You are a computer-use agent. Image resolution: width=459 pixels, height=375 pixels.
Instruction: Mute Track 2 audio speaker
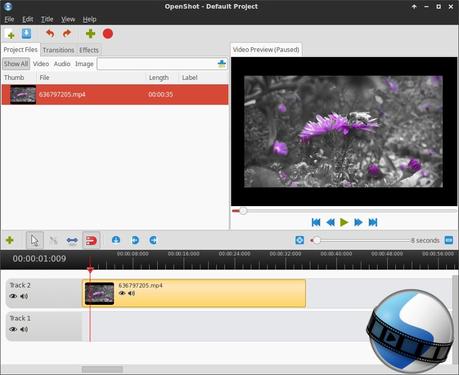point(24,296)
